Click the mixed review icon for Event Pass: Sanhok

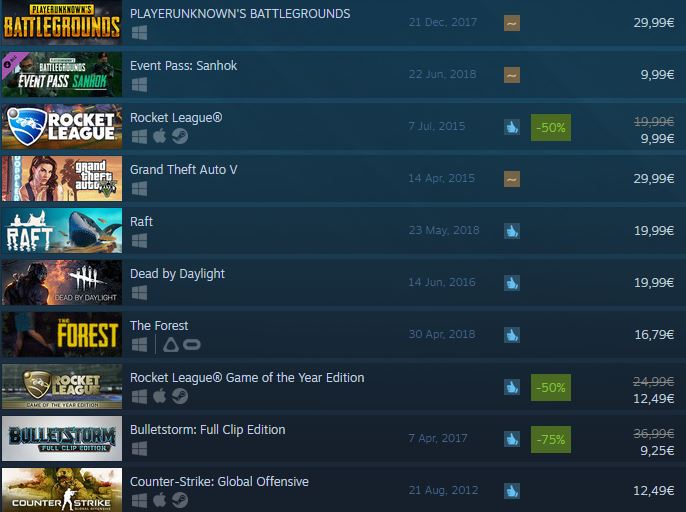(x=512, y=75)
